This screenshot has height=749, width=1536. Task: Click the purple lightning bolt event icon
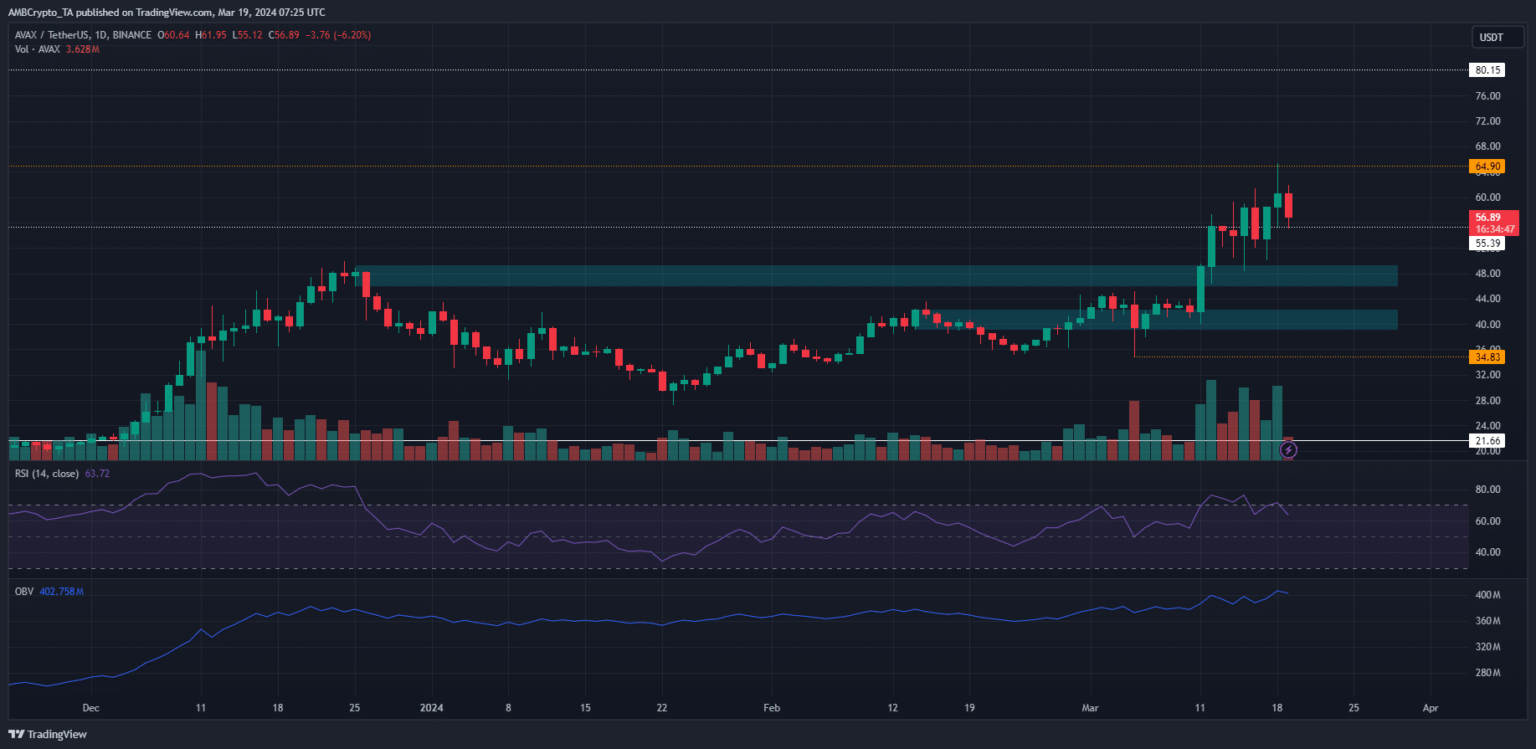pyautogui.click(x=1289, y=450)
